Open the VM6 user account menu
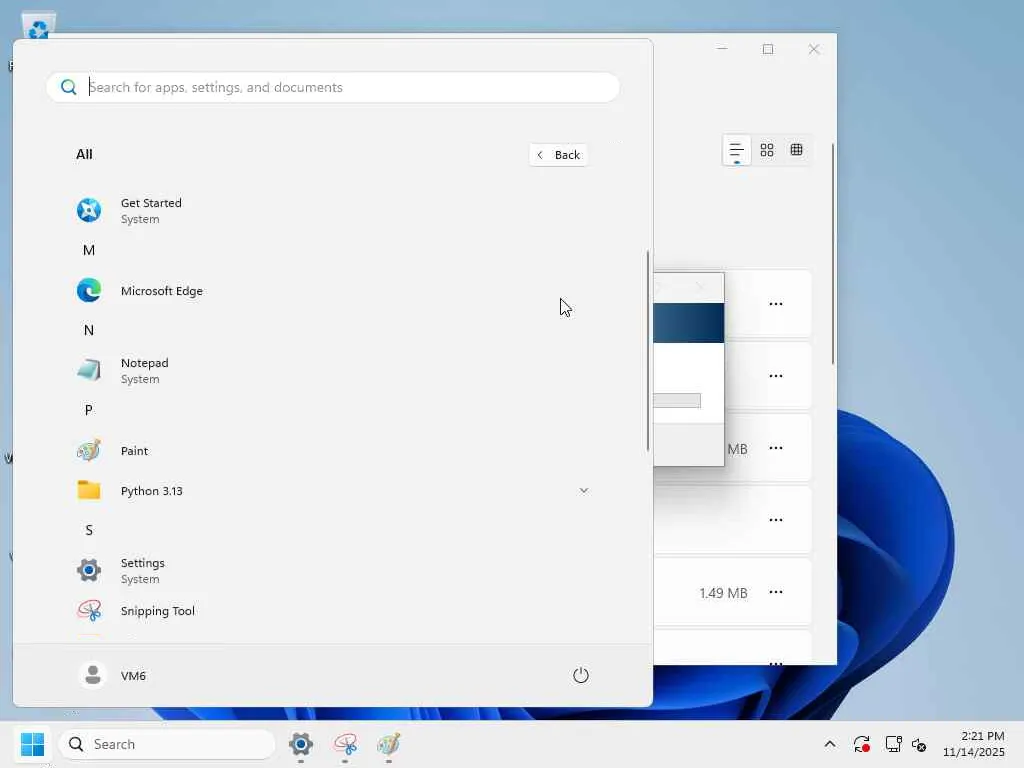 tap(113, 675)
